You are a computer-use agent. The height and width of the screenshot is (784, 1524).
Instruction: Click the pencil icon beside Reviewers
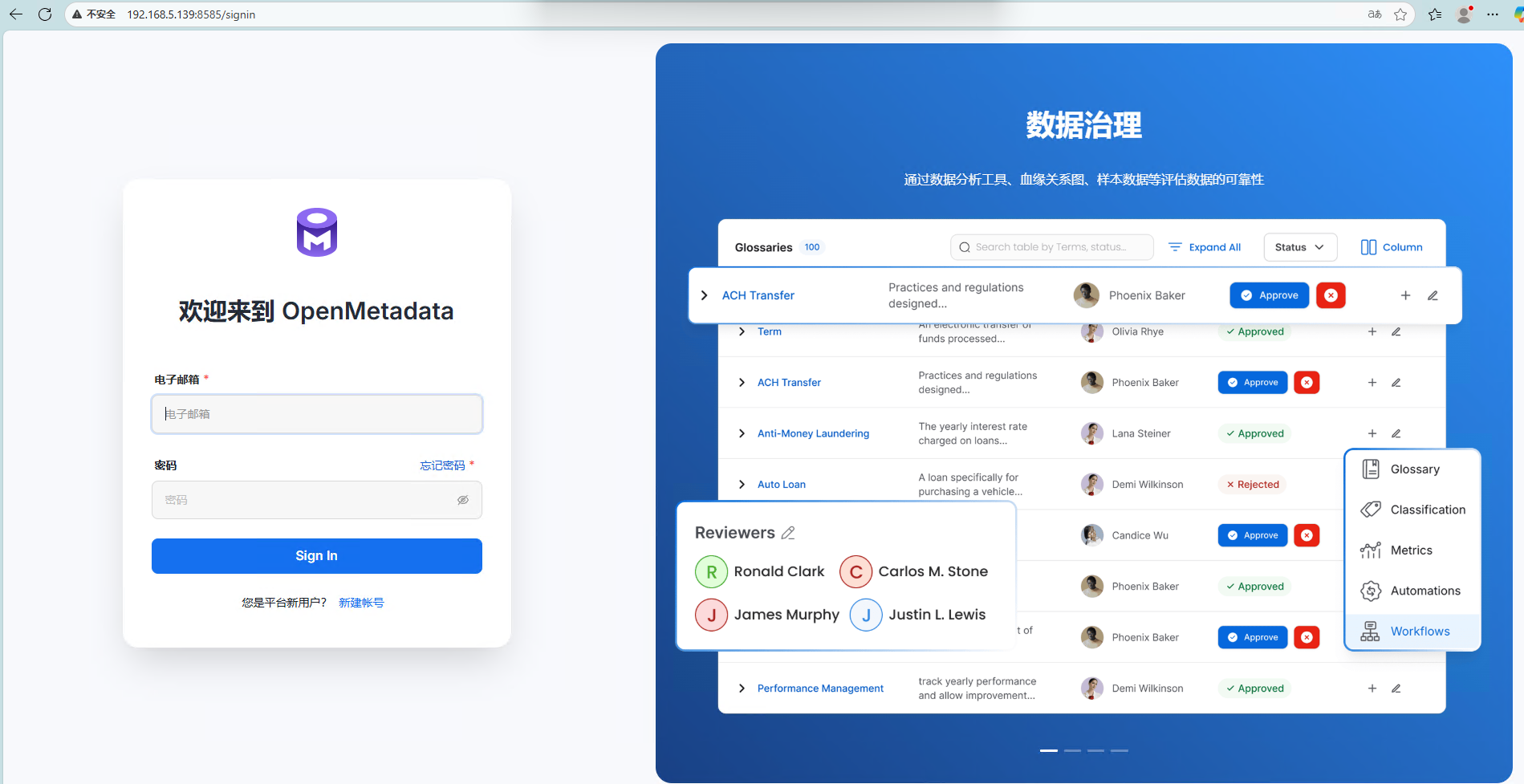[788, 533]
